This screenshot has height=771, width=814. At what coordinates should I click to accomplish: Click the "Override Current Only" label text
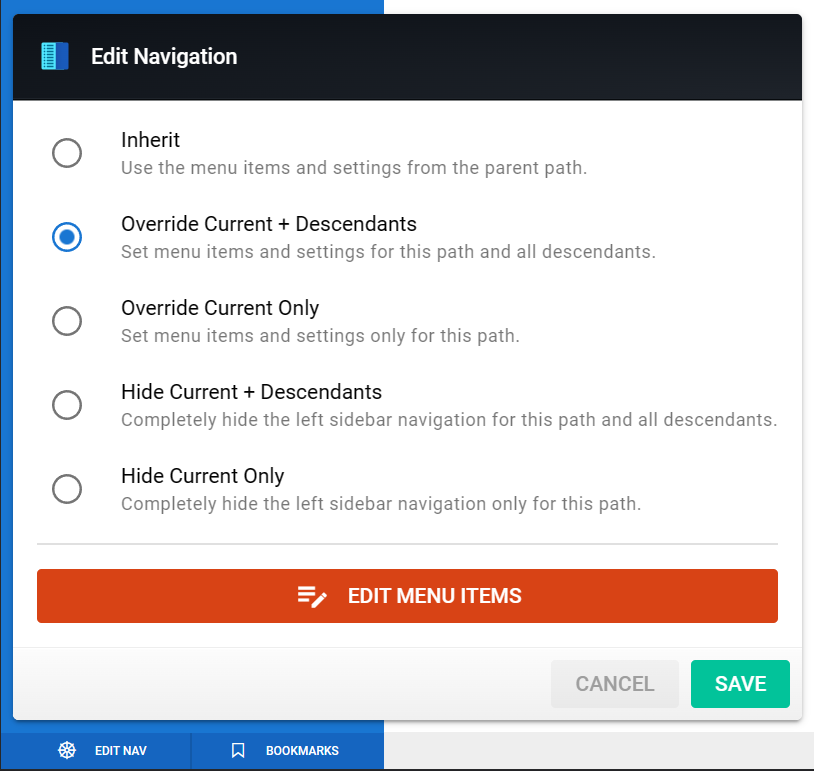point(220,308)
